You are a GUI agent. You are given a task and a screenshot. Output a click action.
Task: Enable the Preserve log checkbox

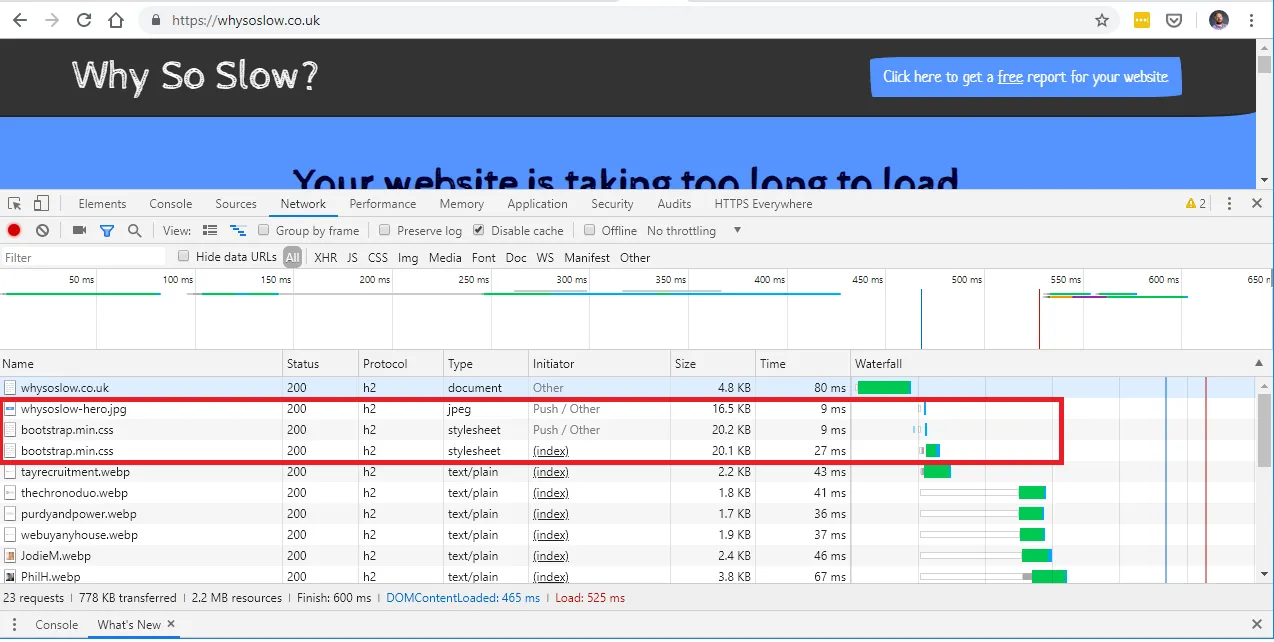coord(385,230)
